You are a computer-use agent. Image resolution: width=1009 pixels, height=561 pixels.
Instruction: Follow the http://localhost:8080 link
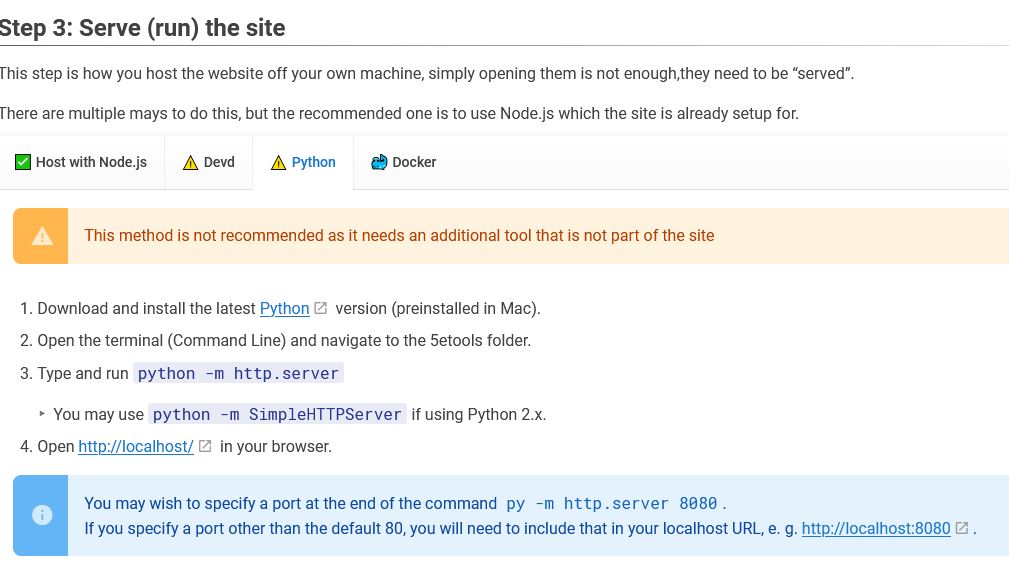[x=876, y=528]
